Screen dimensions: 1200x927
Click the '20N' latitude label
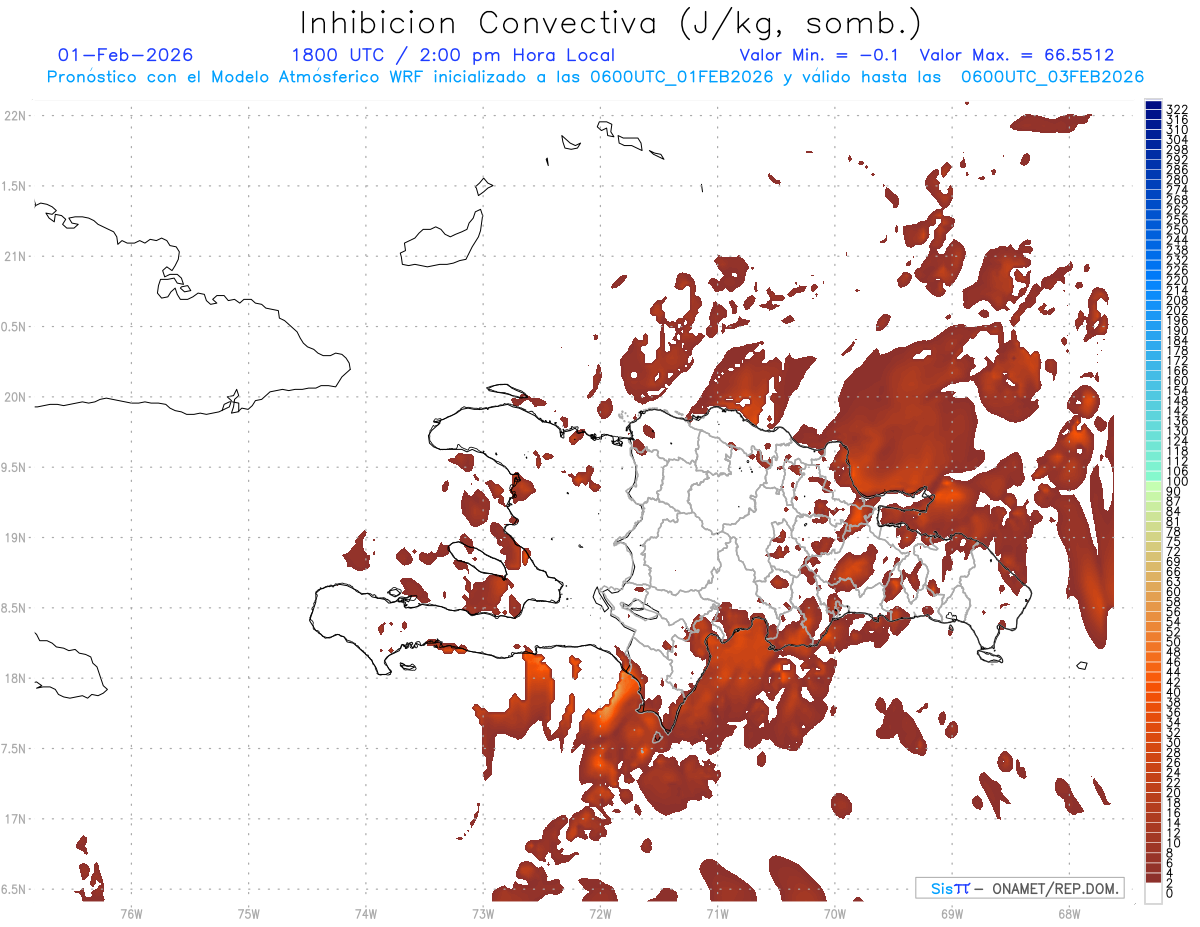click(x=15, y=397)
